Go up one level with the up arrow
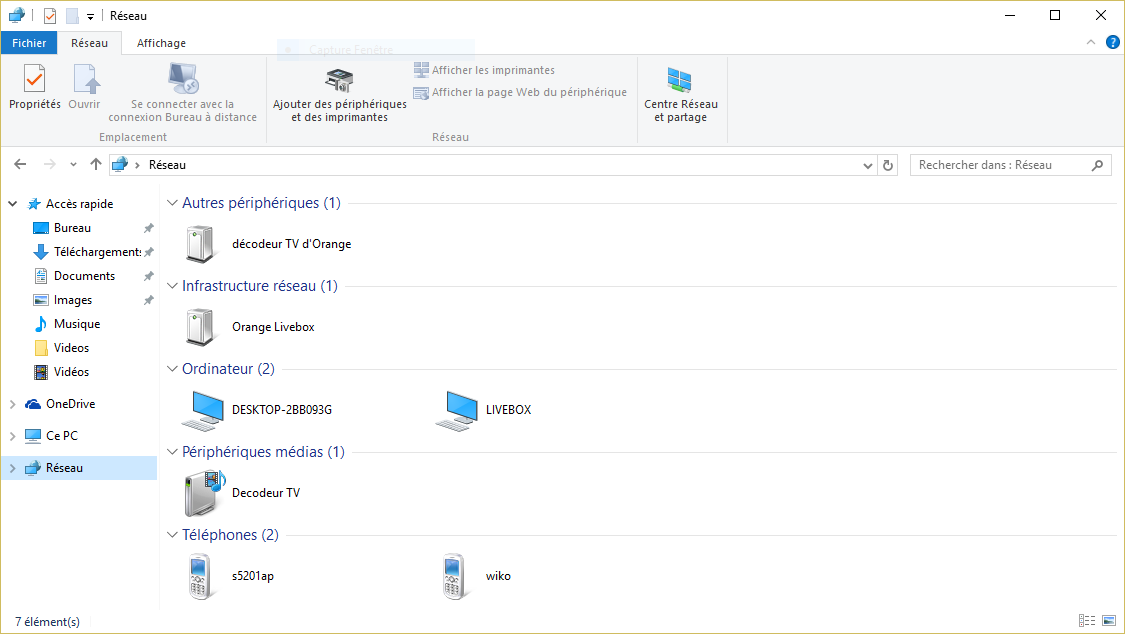 [95, 164]
